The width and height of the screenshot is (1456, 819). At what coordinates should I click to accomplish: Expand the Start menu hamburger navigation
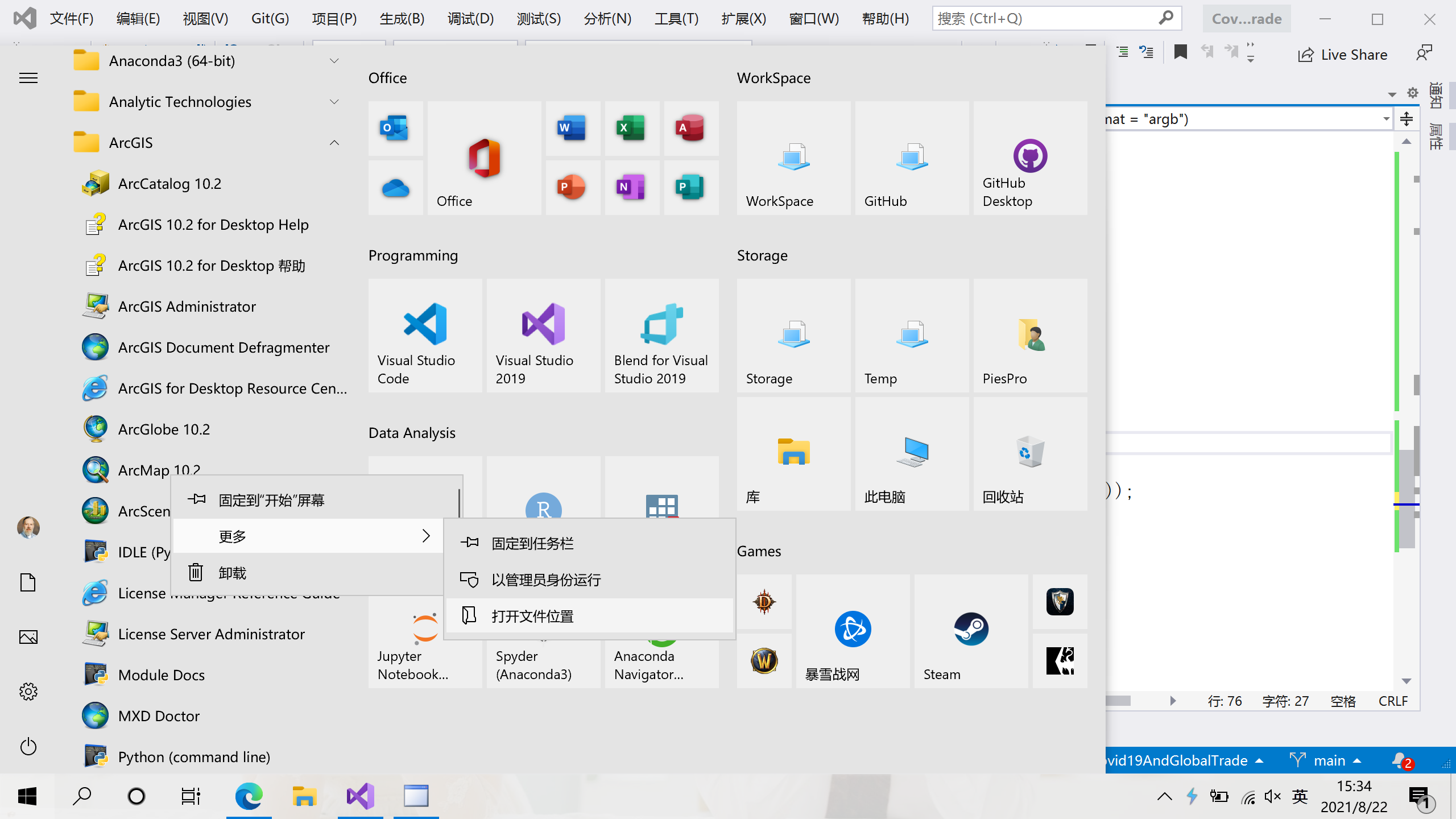coord(28,78)
